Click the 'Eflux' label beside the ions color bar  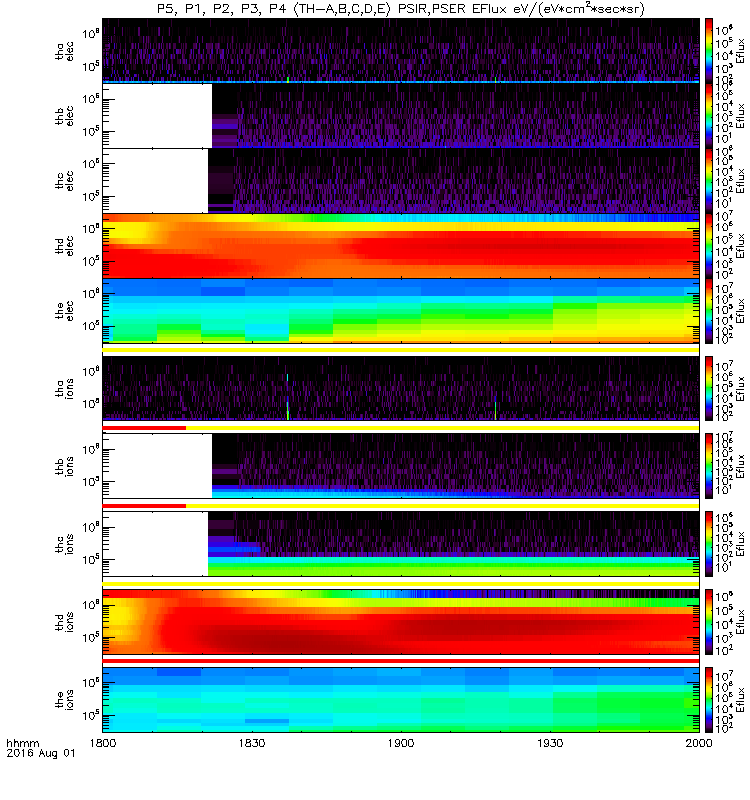click(741, 699)
